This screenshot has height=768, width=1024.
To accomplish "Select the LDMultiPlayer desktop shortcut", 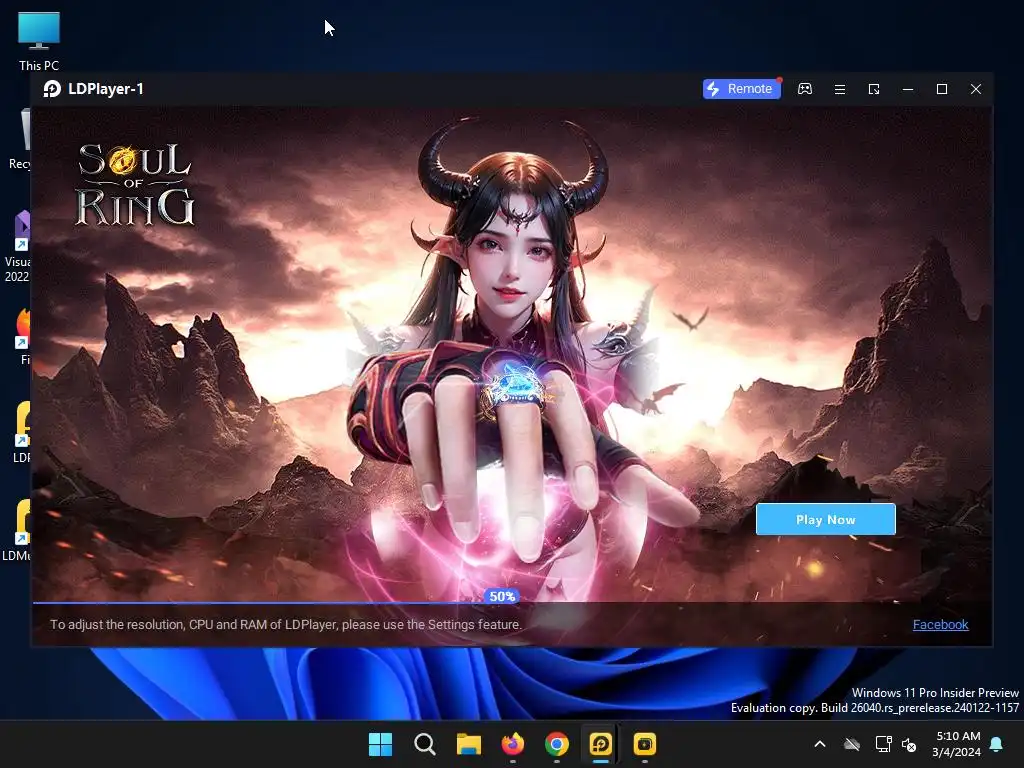I will click(x=17, y=530).
